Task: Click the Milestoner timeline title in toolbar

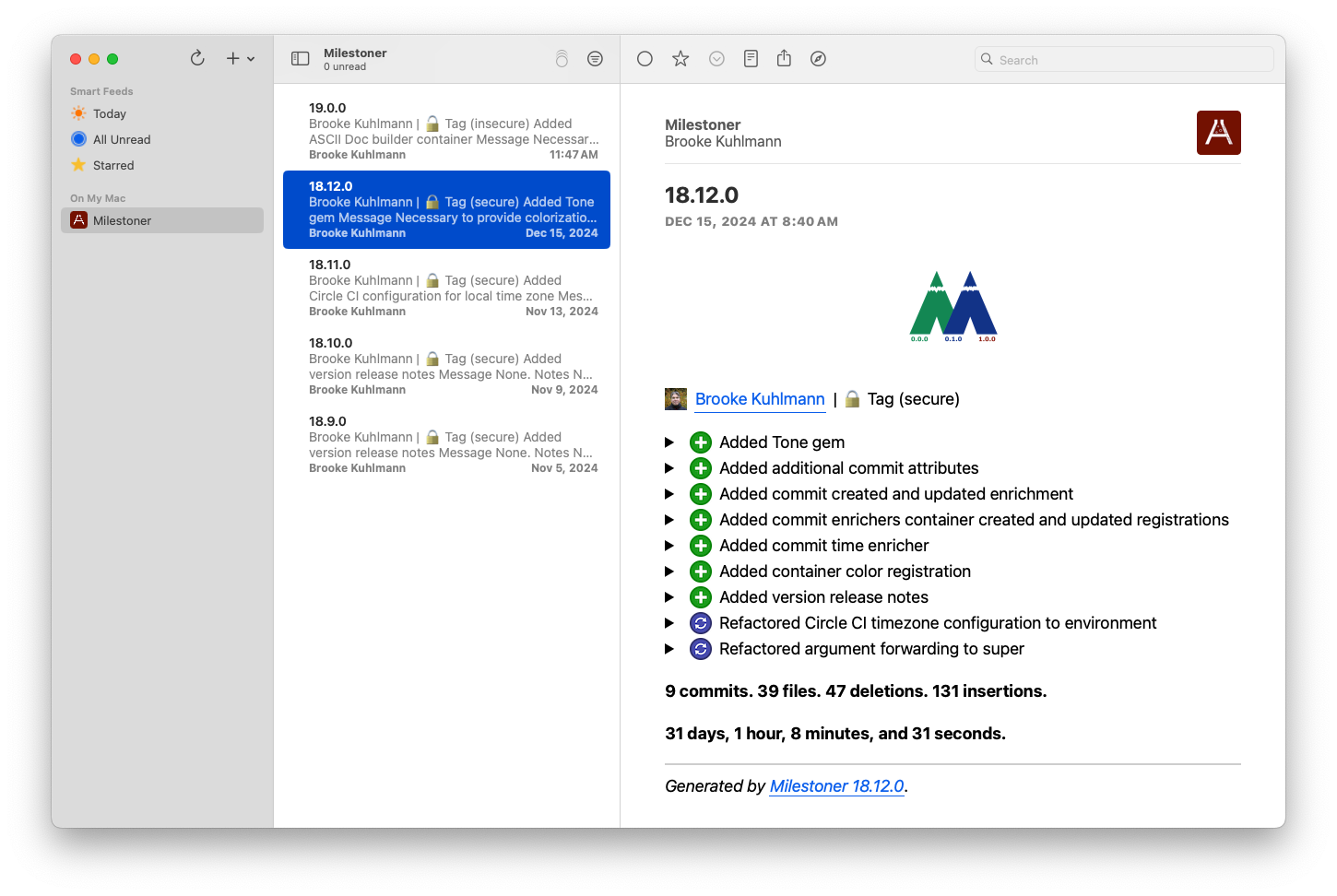Action: pos(355,53)
